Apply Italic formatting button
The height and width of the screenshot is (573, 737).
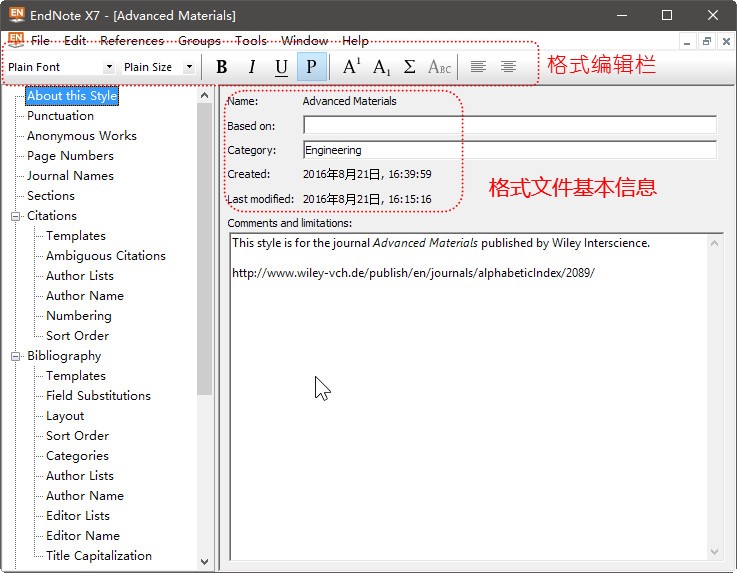252,67
